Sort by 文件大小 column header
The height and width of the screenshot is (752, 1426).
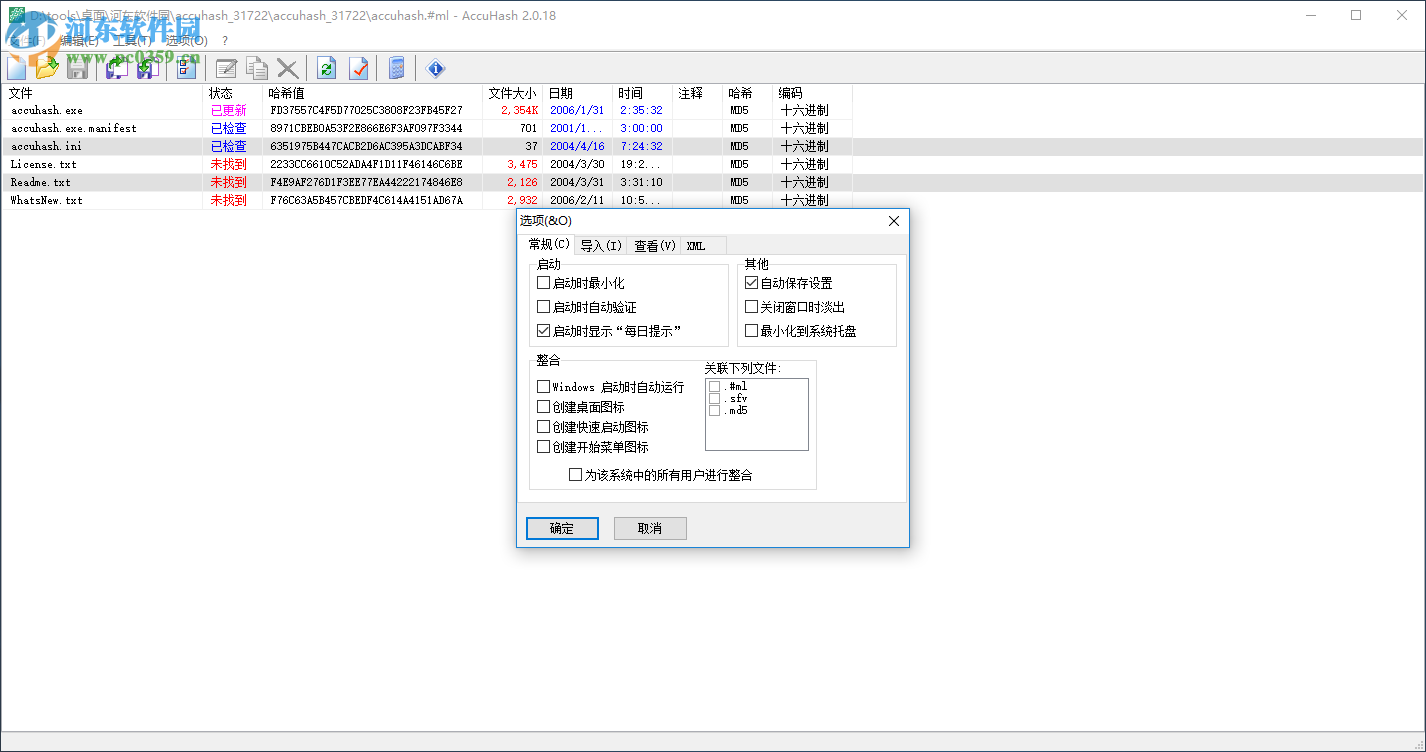(x=513, y=93)
